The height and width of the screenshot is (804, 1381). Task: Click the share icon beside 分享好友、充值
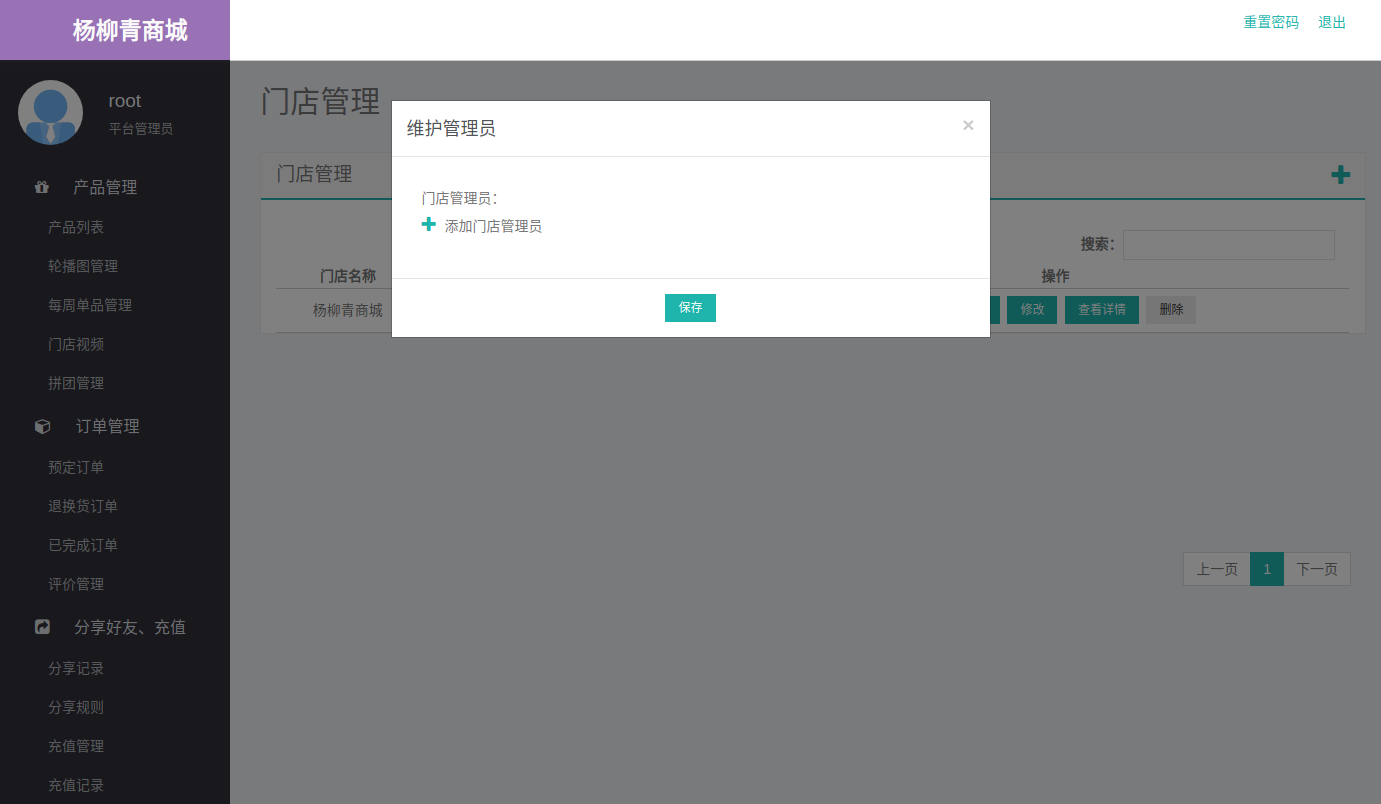click(42, 627)
